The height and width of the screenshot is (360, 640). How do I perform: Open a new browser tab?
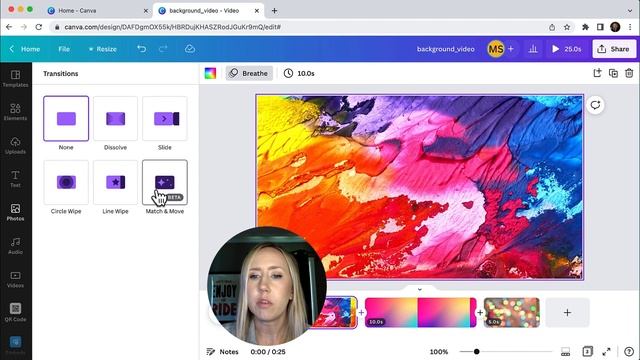tap(274, 11)
